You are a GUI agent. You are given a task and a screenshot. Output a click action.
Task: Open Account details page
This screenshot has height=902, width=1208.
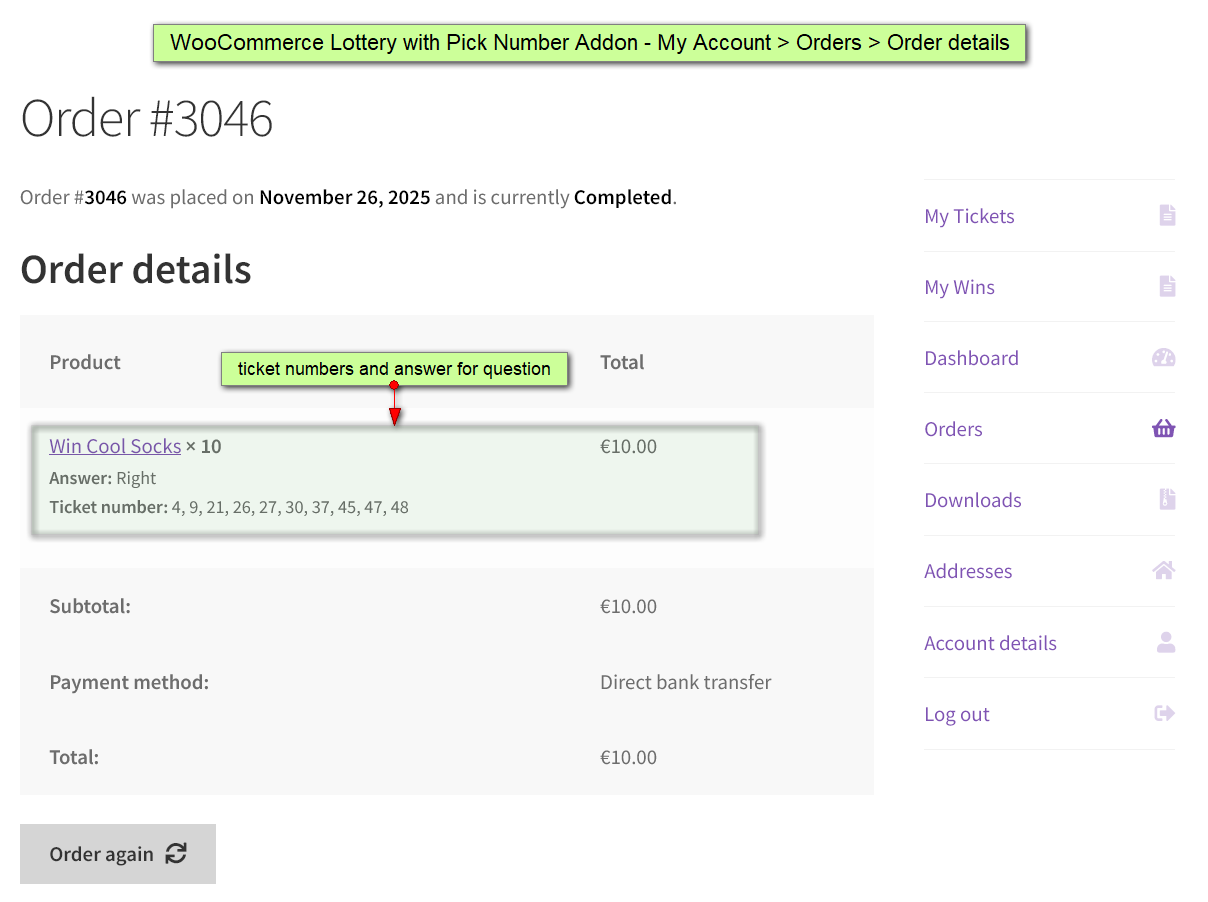pyautogui.click(x=990, y=643)
